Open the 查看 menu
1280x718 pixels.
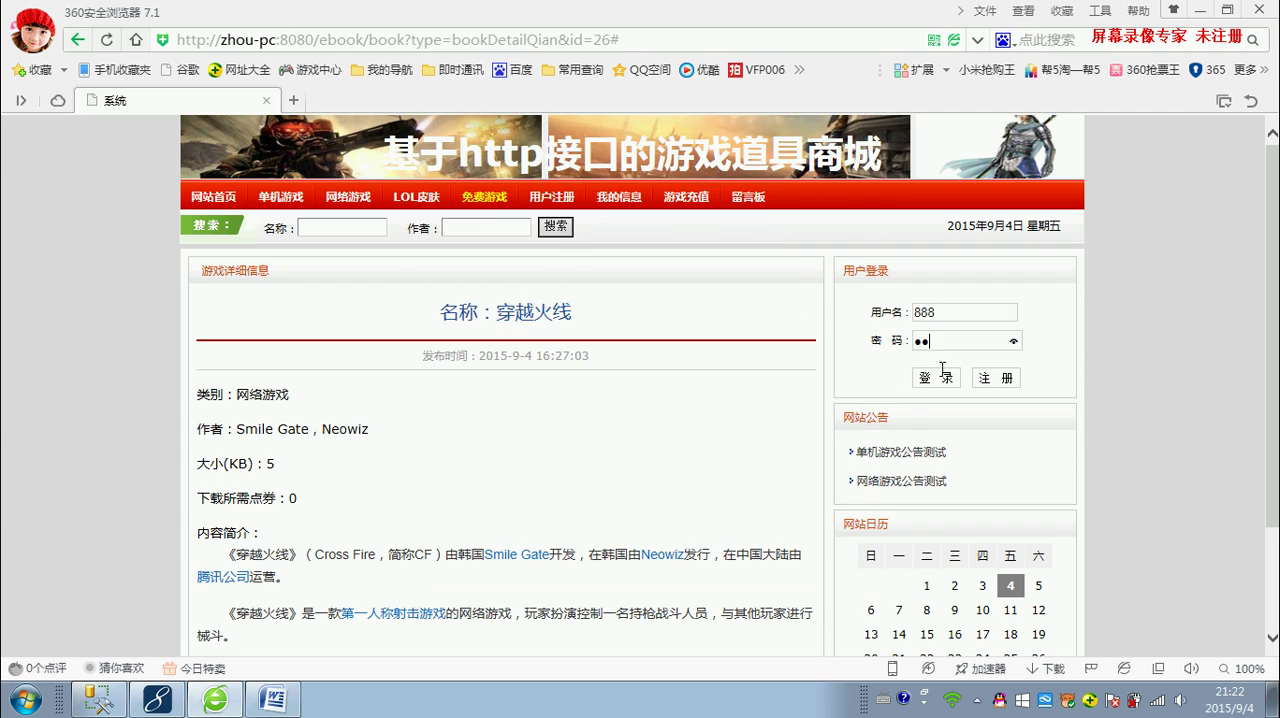click(1023, 11)
